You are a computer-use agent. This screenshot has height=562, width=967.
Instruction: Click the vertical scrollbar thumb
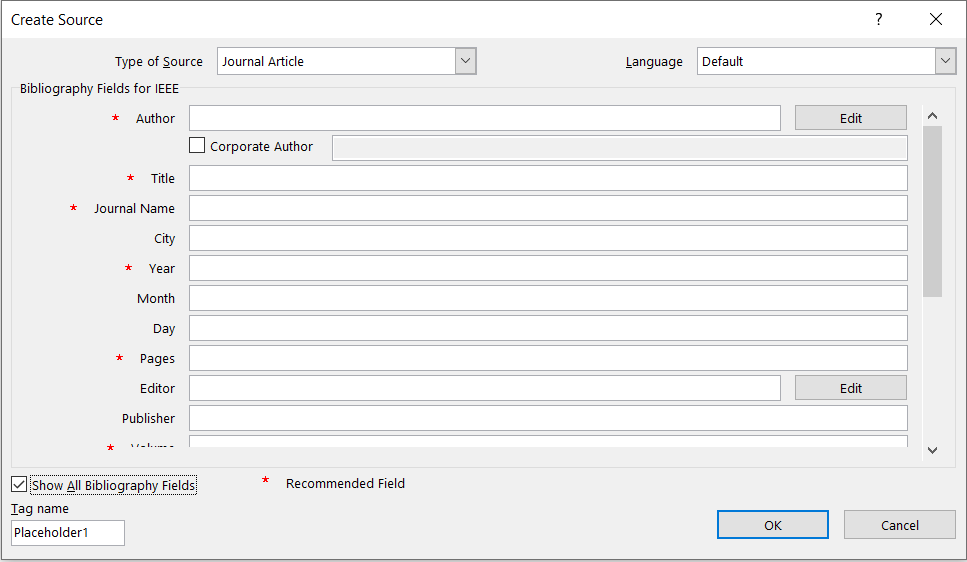tap(932, 212)
